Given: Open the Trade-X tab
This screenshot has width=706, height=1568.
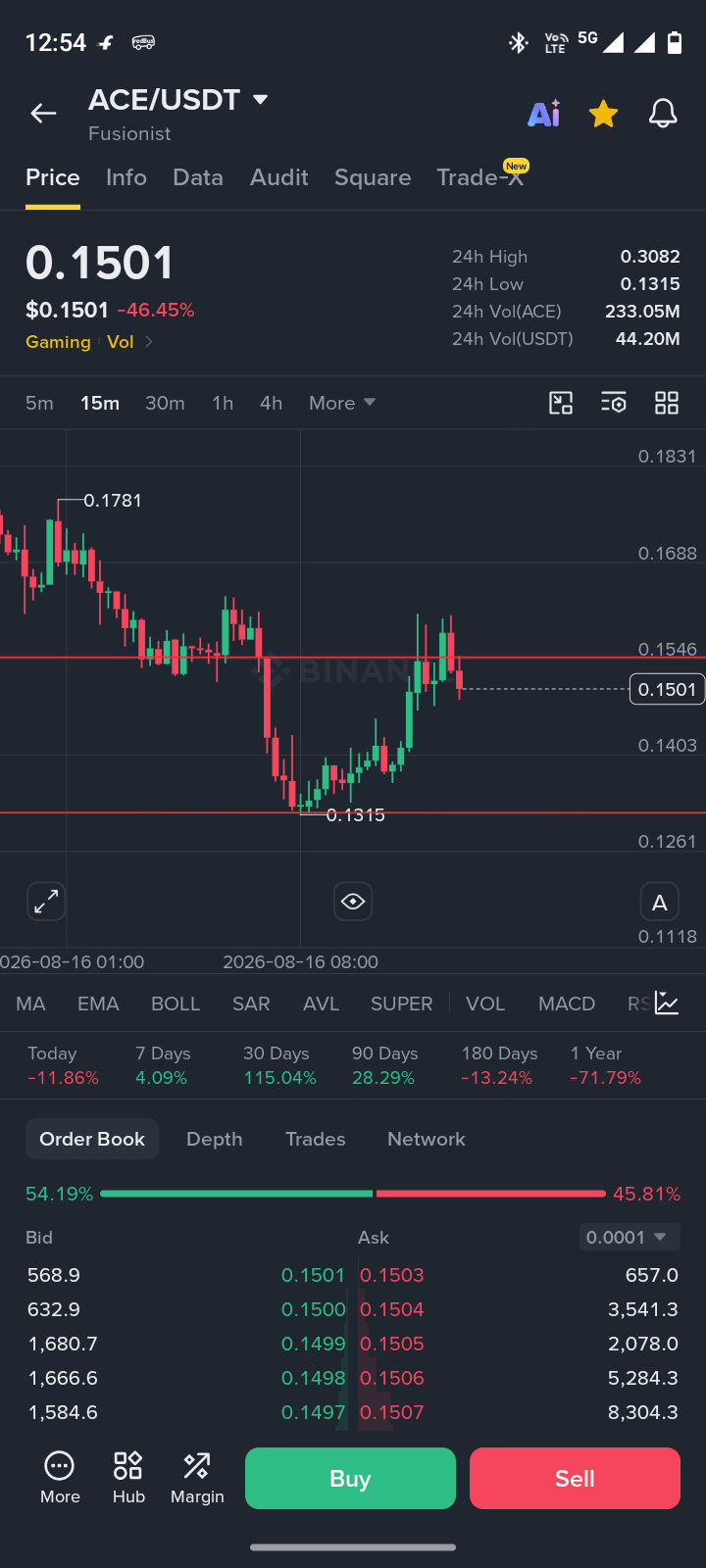Looking at the screenshot, I should pos(480,176).
